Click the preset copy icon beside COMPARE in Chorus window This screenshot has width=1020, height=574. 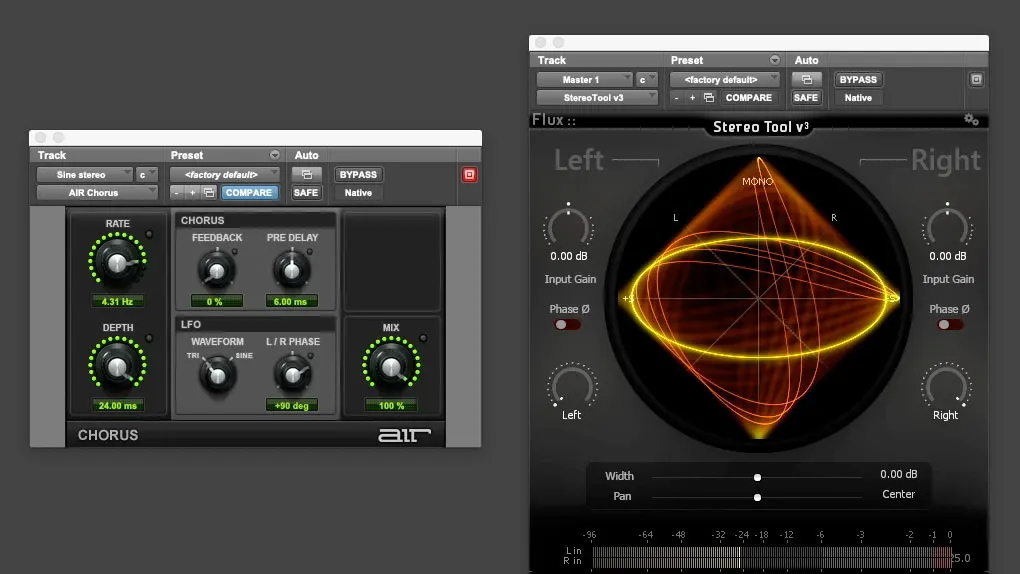point(209,193)
